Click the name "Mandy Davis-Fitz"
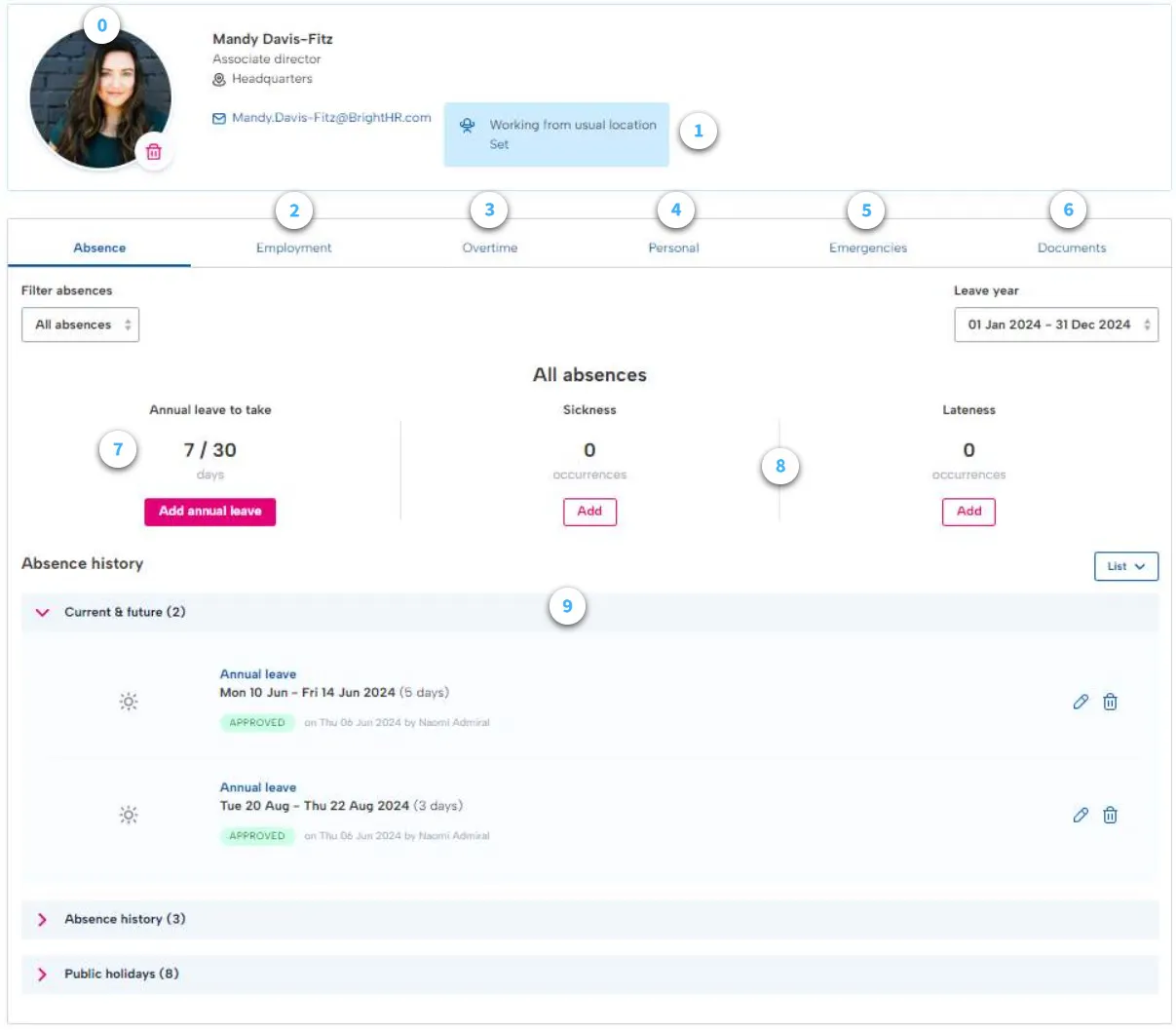Viewport: 1176px width, 1030px height. [x=273, y=39]
